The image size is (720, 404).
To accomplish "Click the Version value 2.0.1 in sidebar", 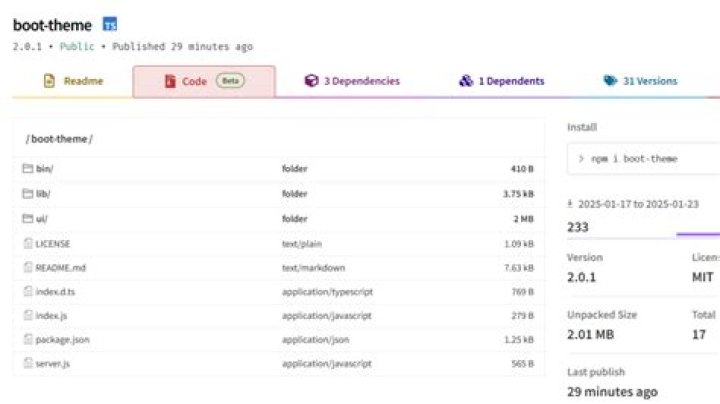I will pyautogui.click(x=581, y=277).
